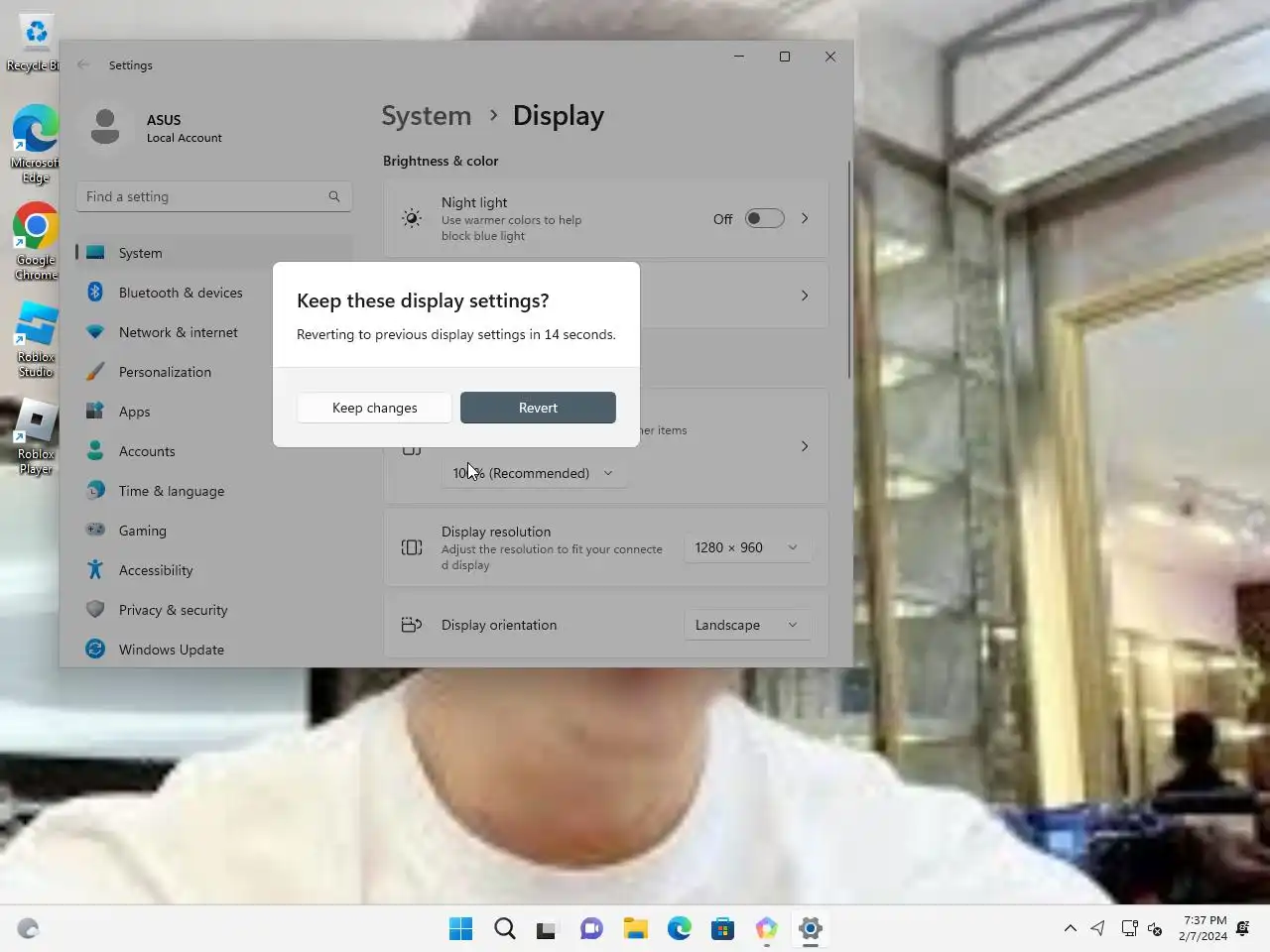Open the colorful pentagon app in taskbar
This screenshot has height=952, width=1270.
click(x=767, y=929)
